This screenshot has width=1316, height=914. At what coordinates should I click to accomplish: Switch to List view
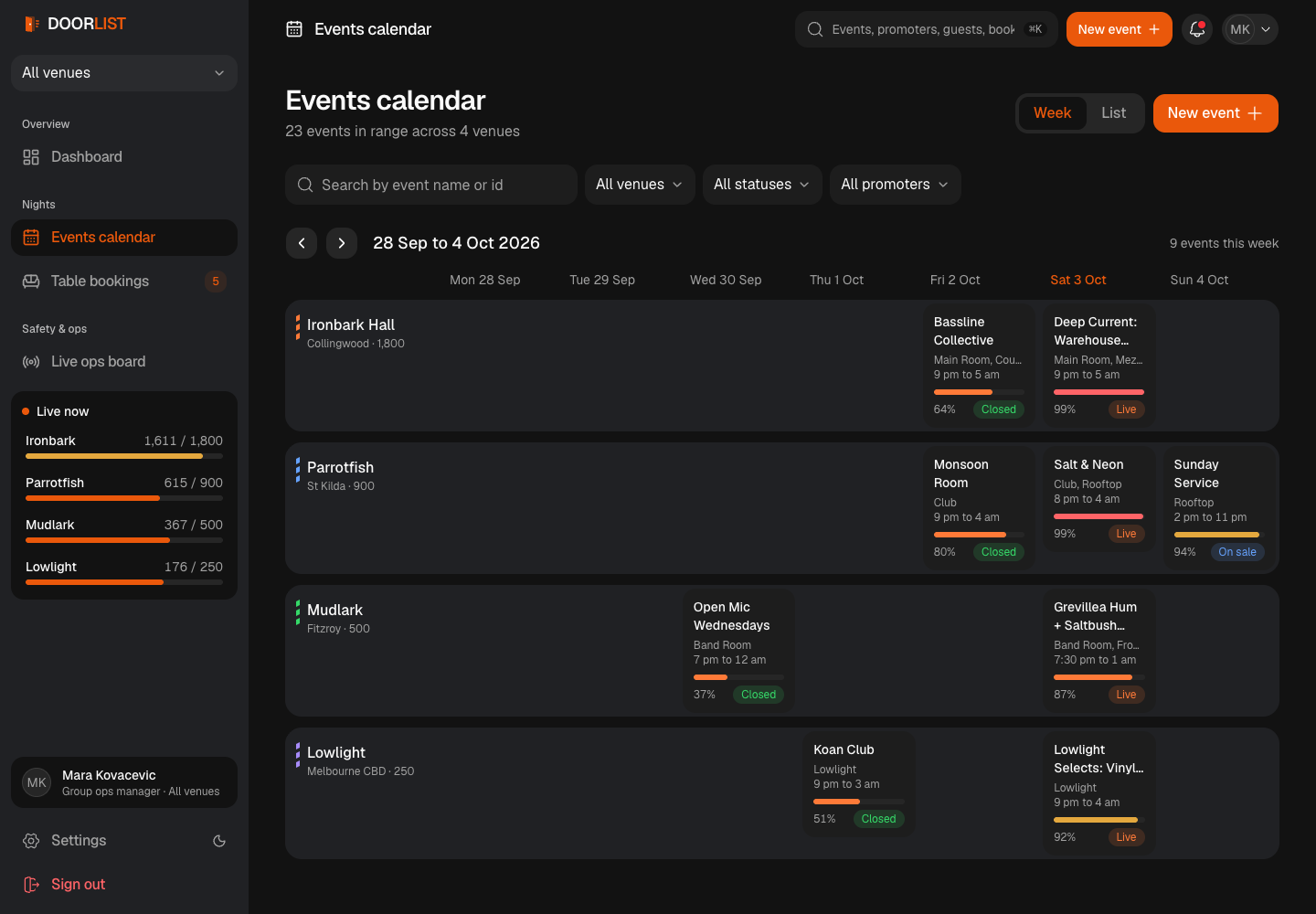[1113, 113]
